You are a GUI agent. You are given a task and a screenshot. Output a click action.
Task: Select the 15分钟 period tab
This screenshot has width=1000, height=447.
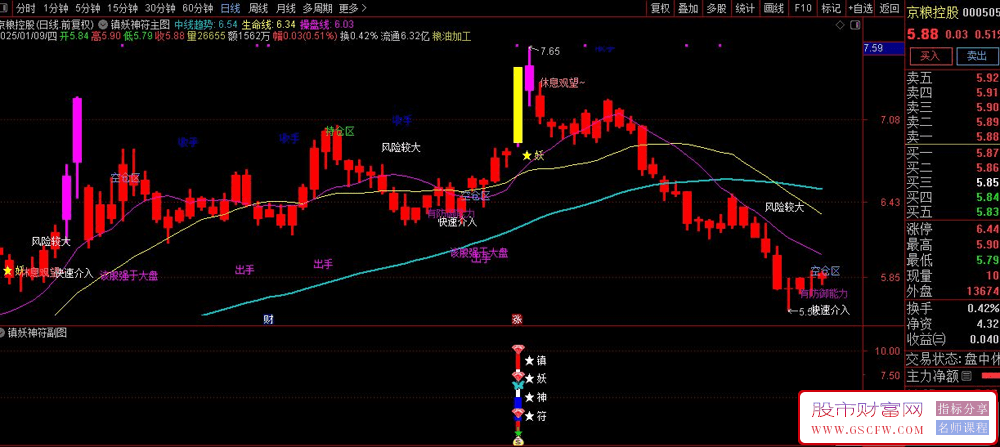122,8
